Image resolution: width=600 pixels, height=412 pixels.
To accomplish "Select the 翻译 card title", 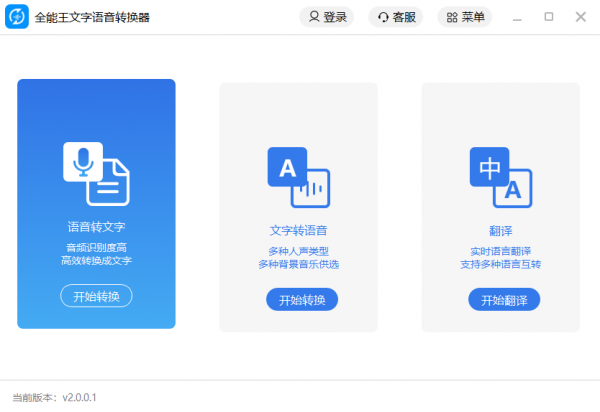I will tap(501, 231).
